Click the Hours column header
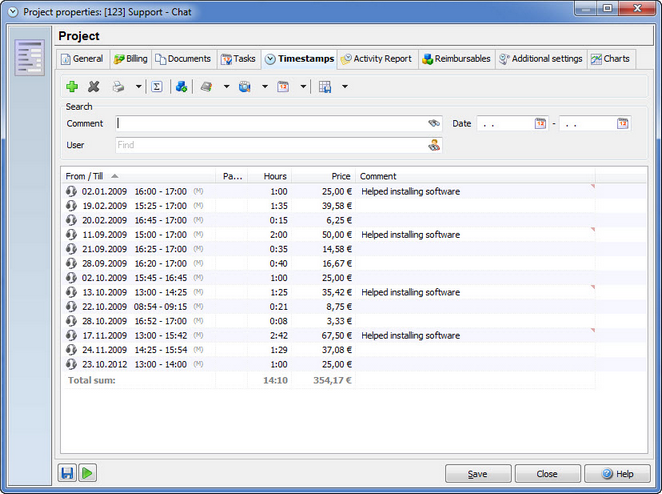662x494 pixels. point(269,176)
